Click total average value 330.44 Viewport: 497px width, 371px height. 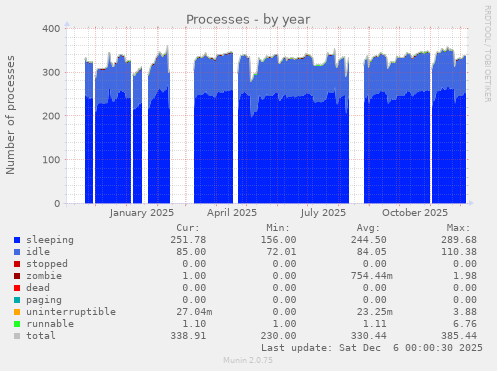[369, 336]
